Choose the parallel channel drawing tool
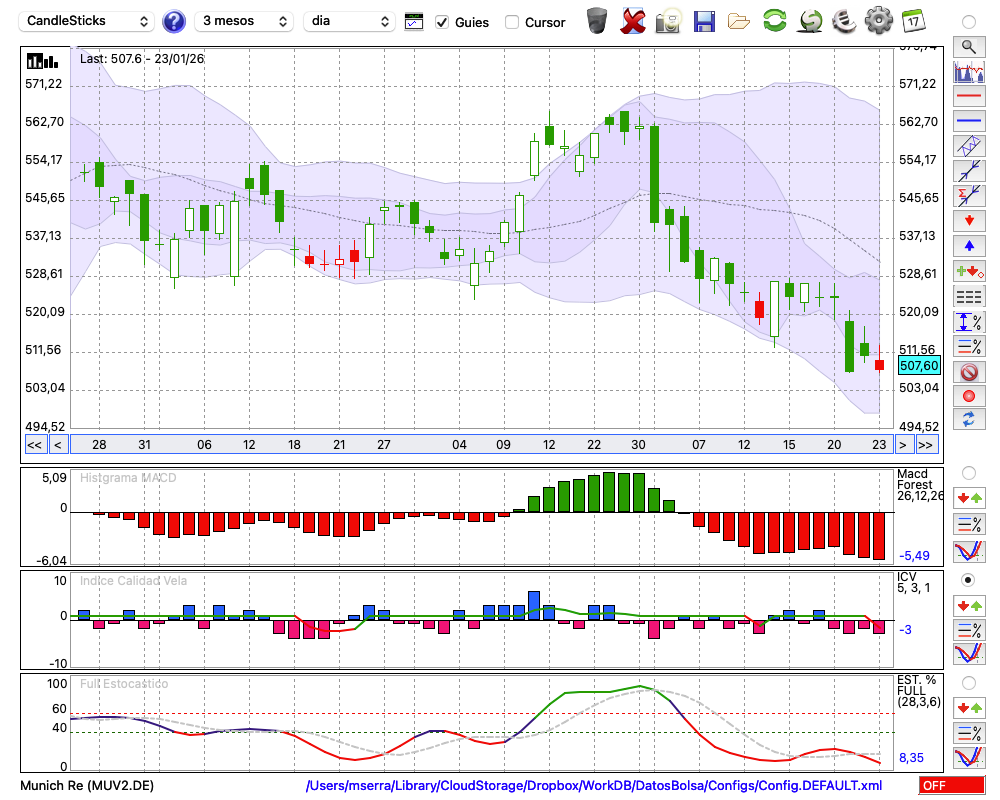The height and width of the screenshot is (800, 1000). click(x=968, y=147)
